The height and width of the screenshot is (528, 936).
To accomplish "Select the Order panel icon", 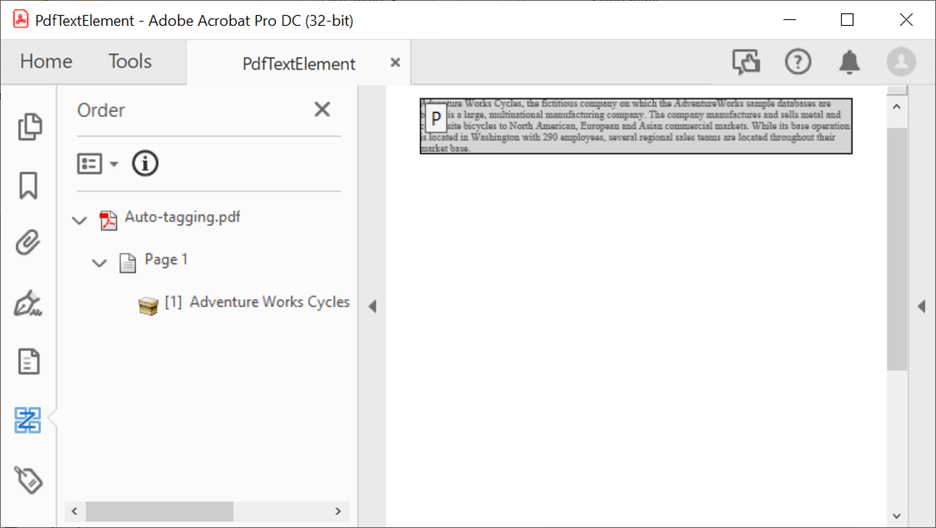I will coord(29,420).
